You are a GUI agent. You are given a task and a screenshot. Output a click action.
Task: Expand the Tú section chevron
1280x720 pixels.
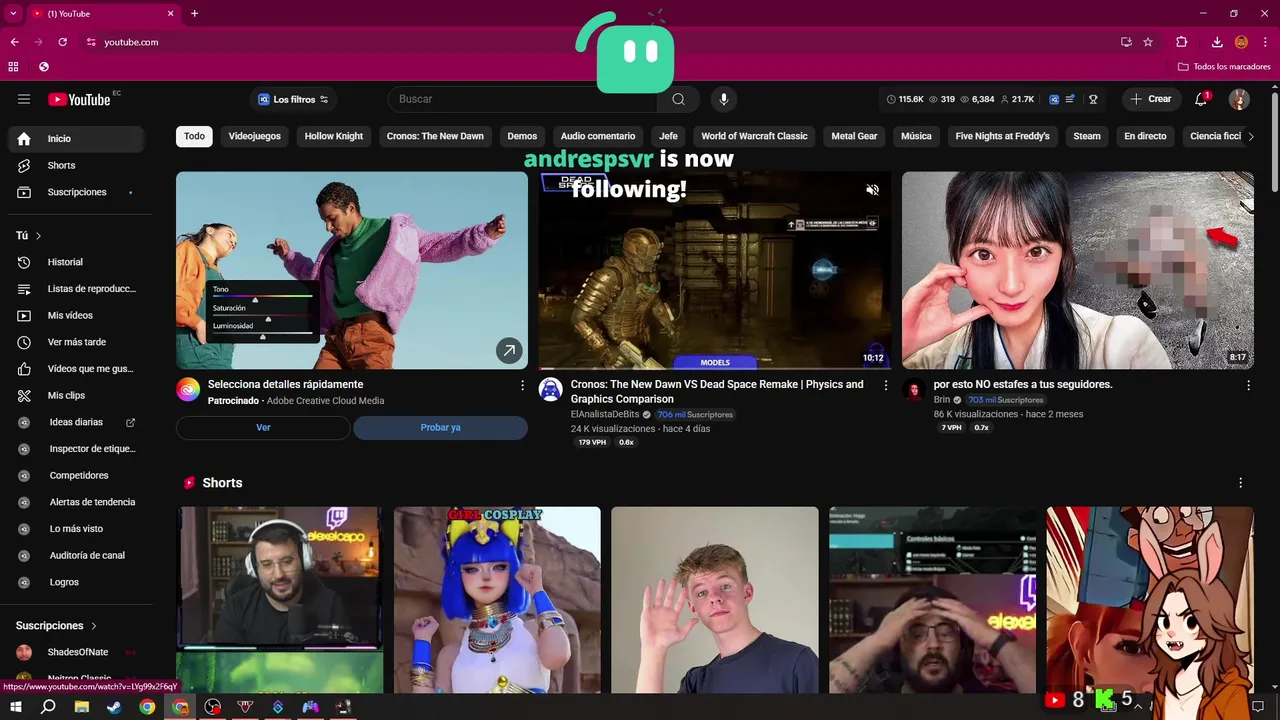click(x=39, y=236)
